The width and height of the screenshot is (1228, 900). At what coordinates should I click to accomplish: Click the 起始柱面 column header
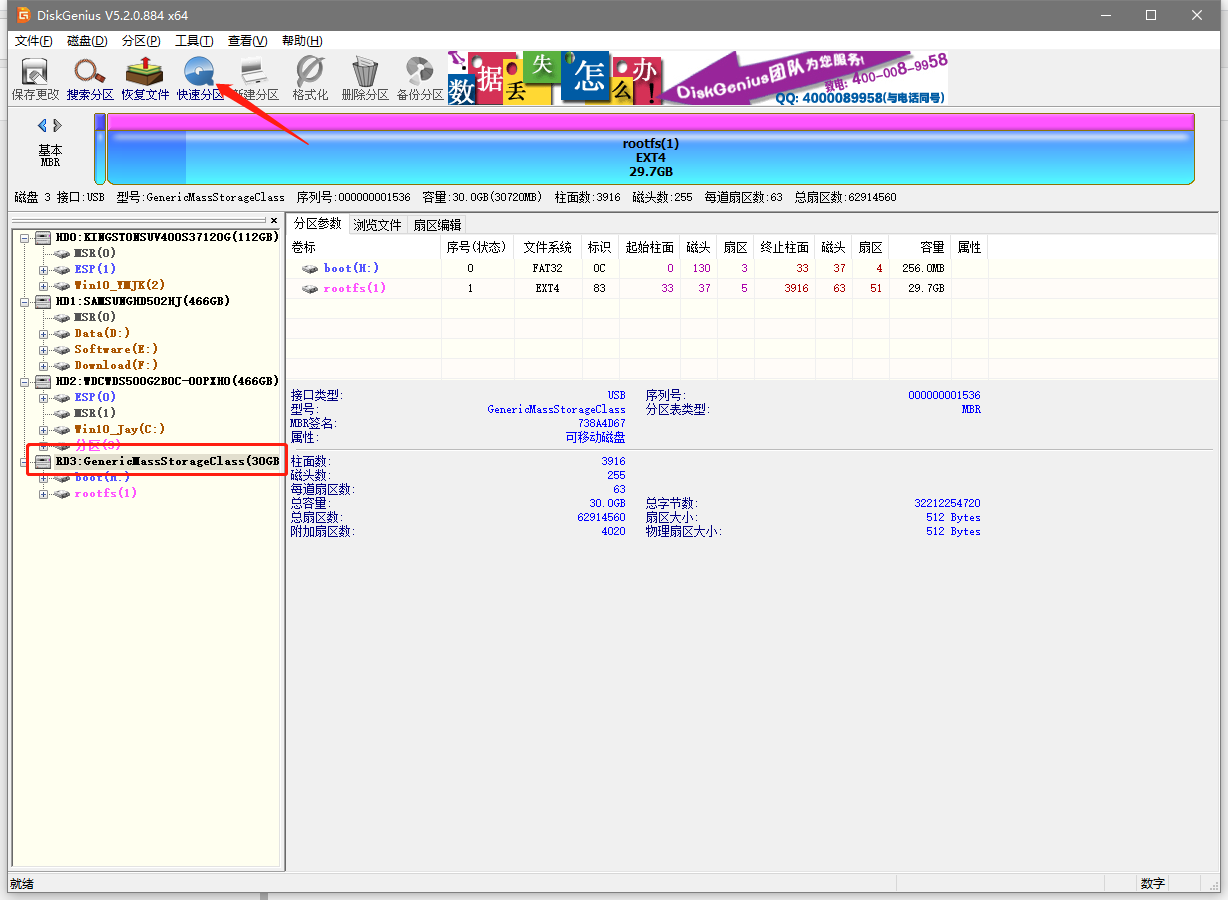649,247
